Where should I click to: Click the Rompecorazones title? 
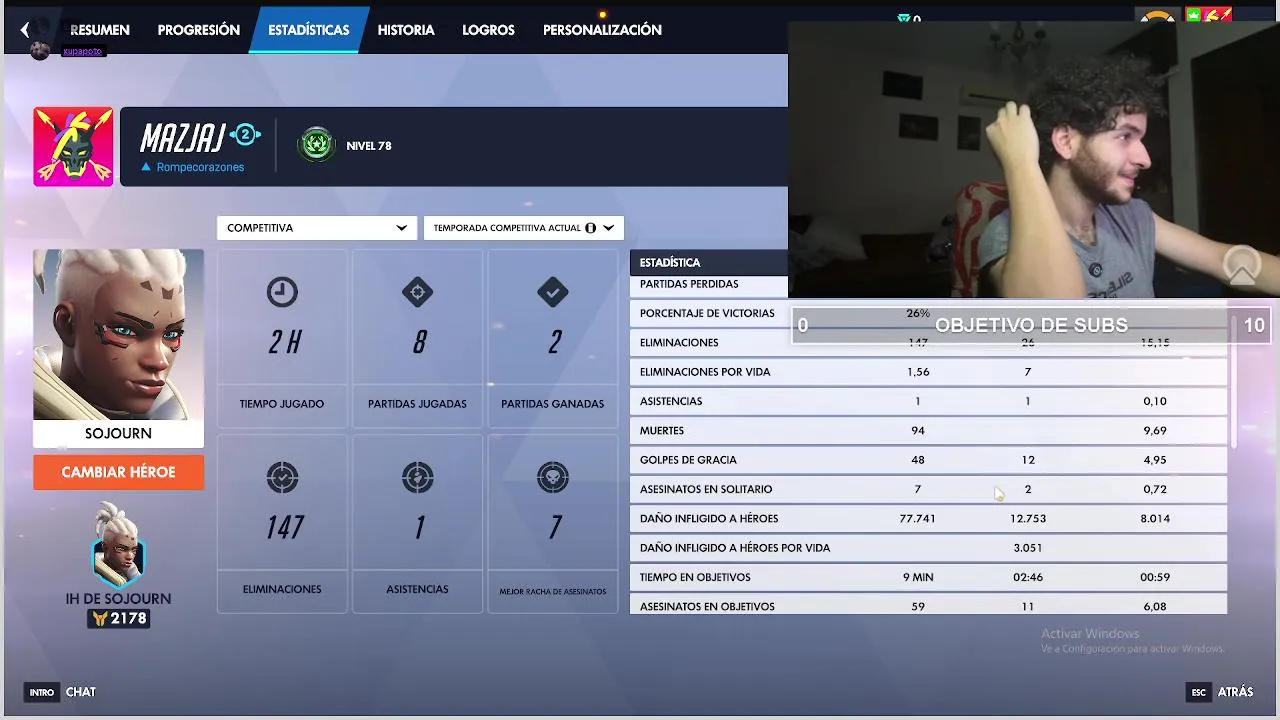coord(200,167)
